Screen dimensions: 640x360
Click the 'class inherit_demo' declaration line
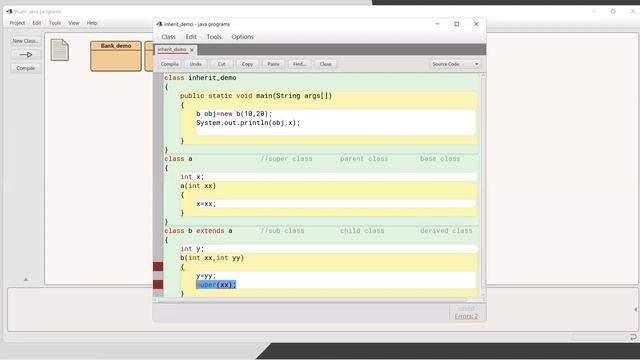[x=200, y=78]
